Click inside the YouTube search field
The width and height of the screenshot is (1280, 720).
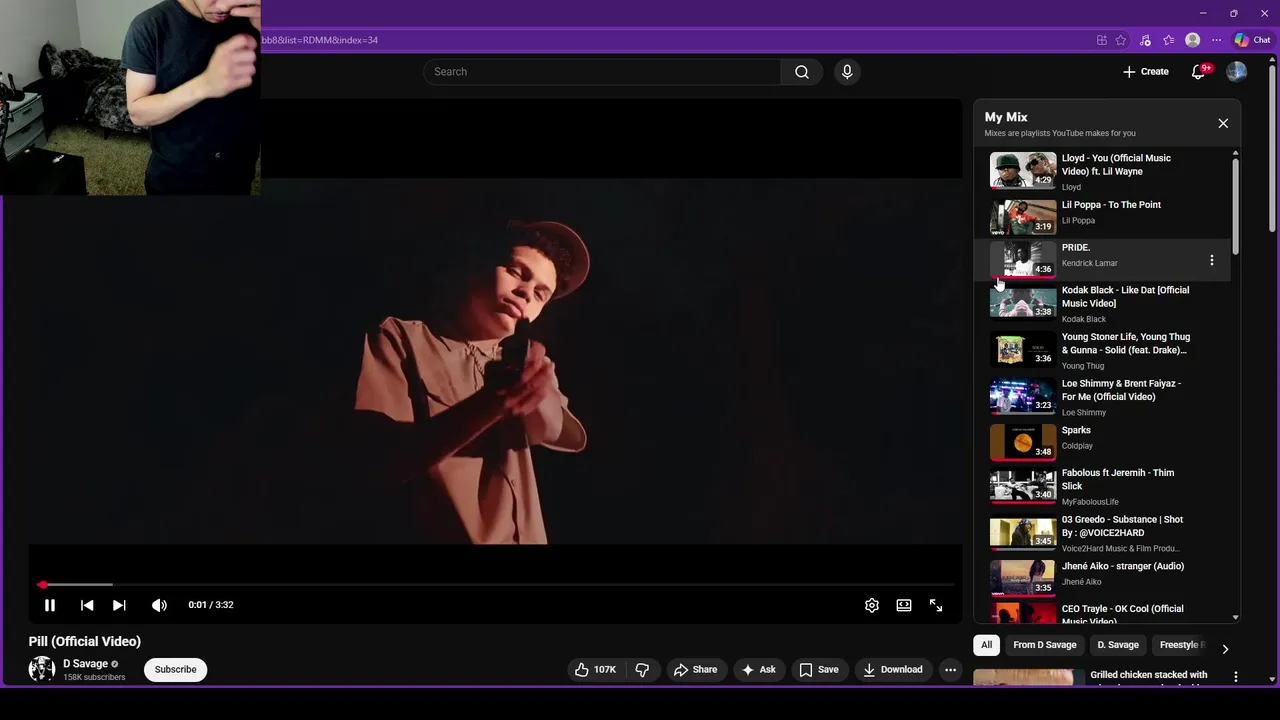[x=602, y=72]
